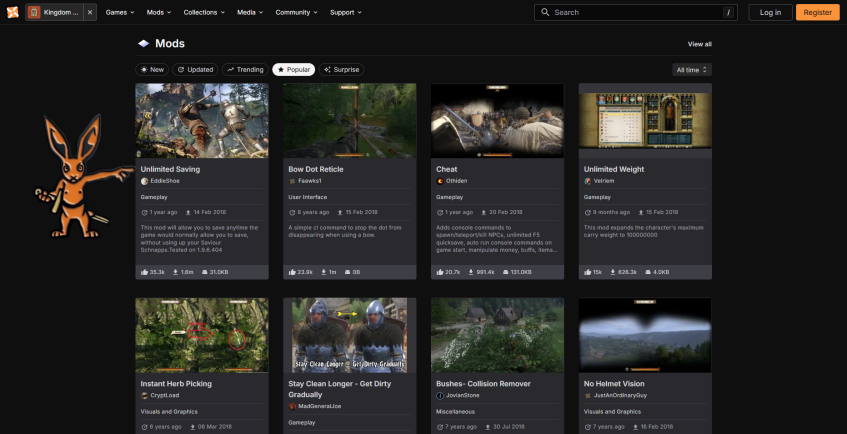Image resolution: width=847 pixels, height=434 pixels.
Task: Select the New filter pill
Action: 152,70
